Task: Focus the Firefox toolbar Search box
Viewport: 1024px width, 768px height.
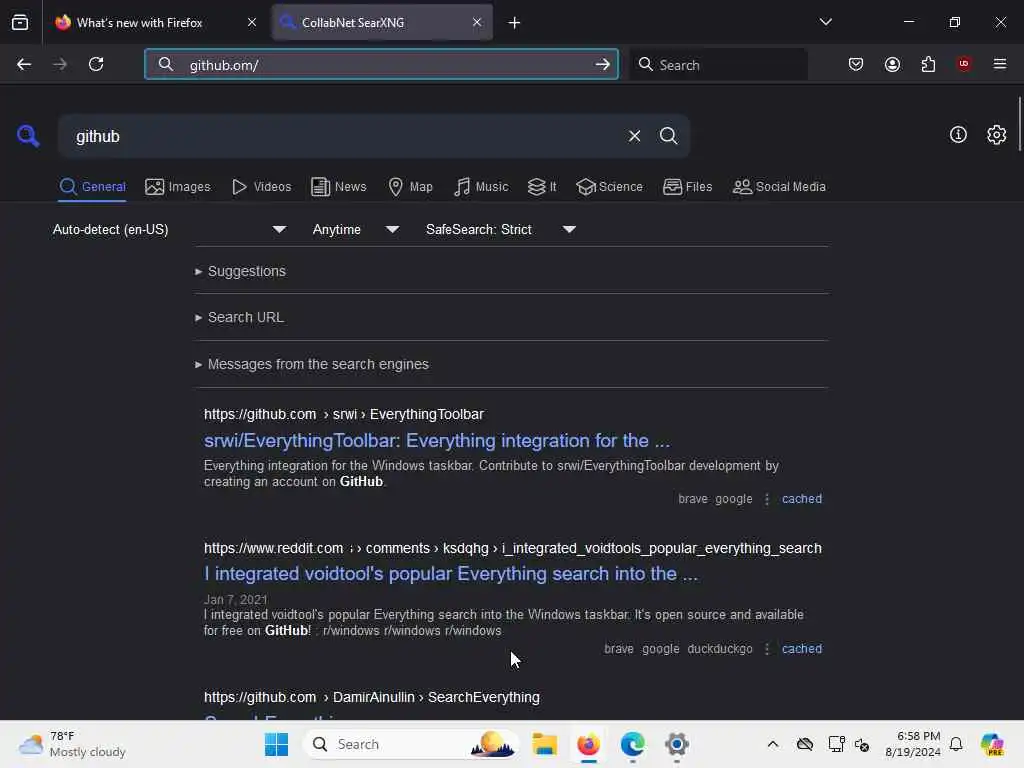Action: (x=718, y=64)
